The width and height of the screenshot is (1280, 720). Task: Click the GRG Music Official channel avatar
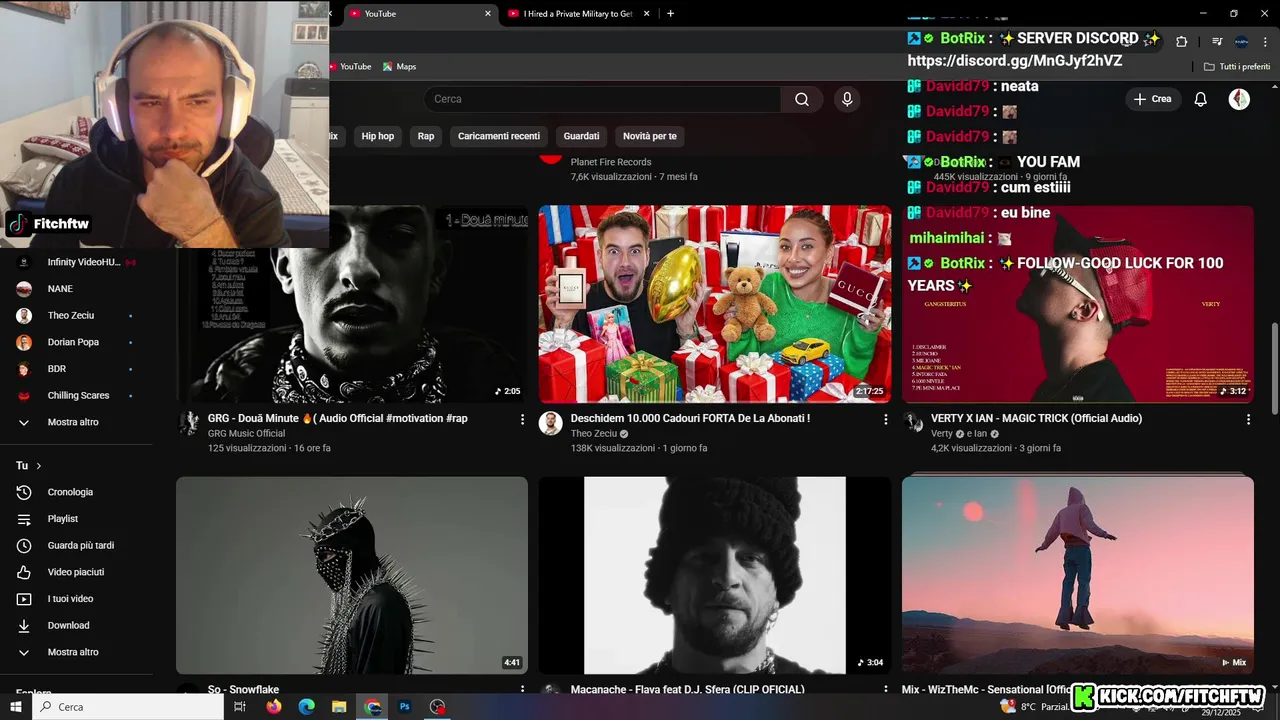point(188,424)
